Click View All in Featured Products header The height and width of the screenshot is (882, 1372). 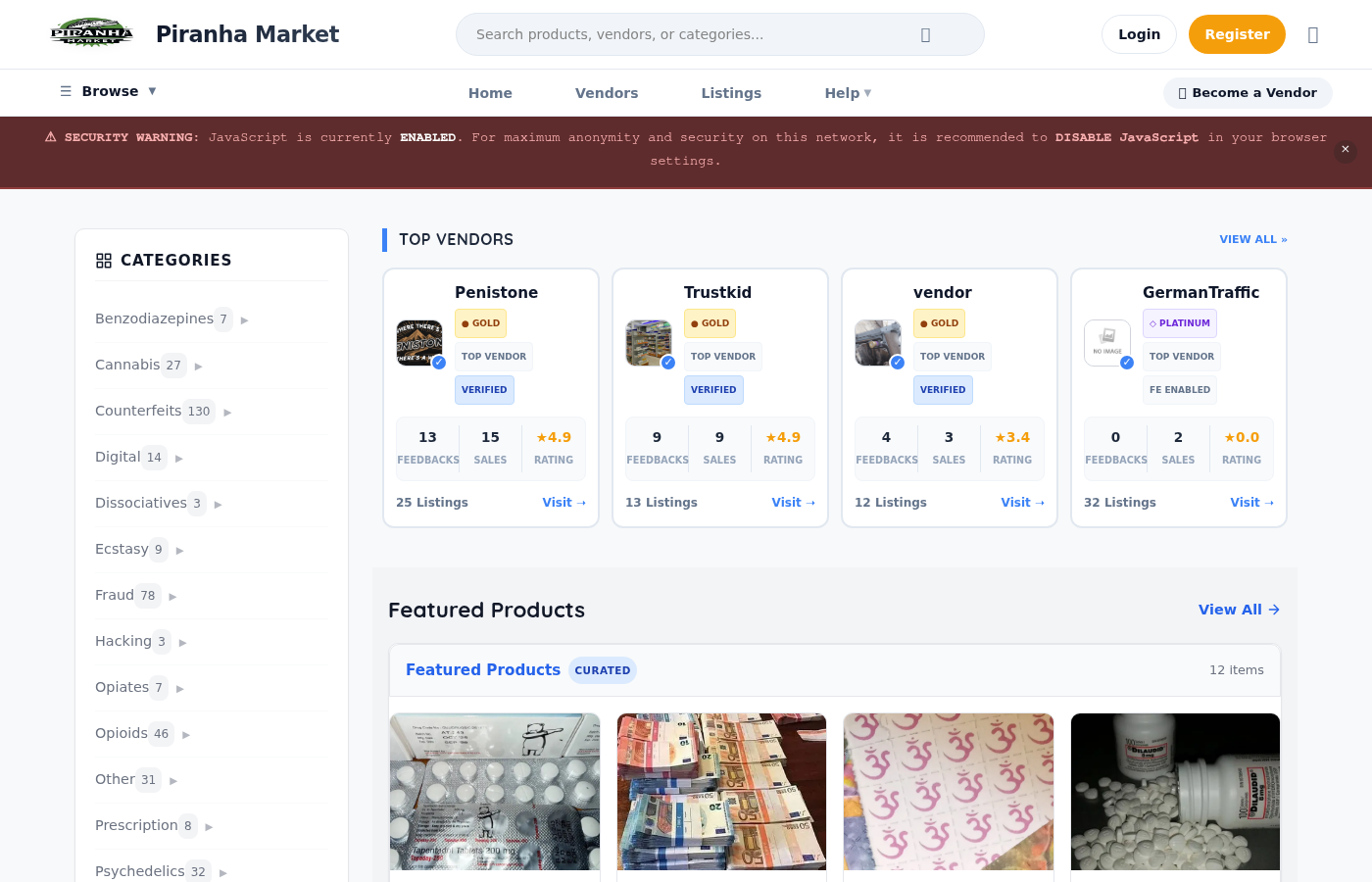coord(1239,610)
